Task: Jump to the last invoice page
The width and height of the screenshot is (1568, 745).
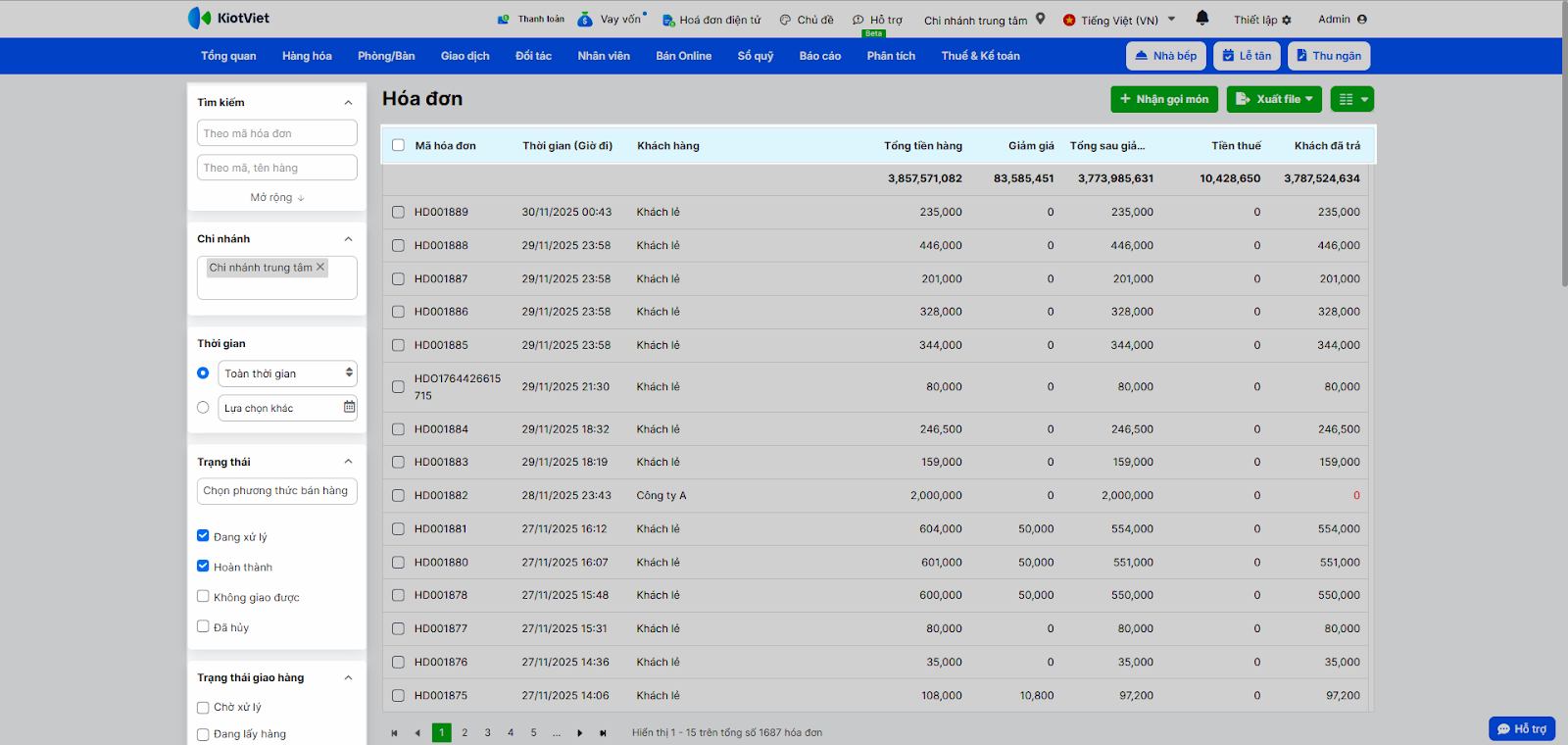Action: (x=604, y=733)
